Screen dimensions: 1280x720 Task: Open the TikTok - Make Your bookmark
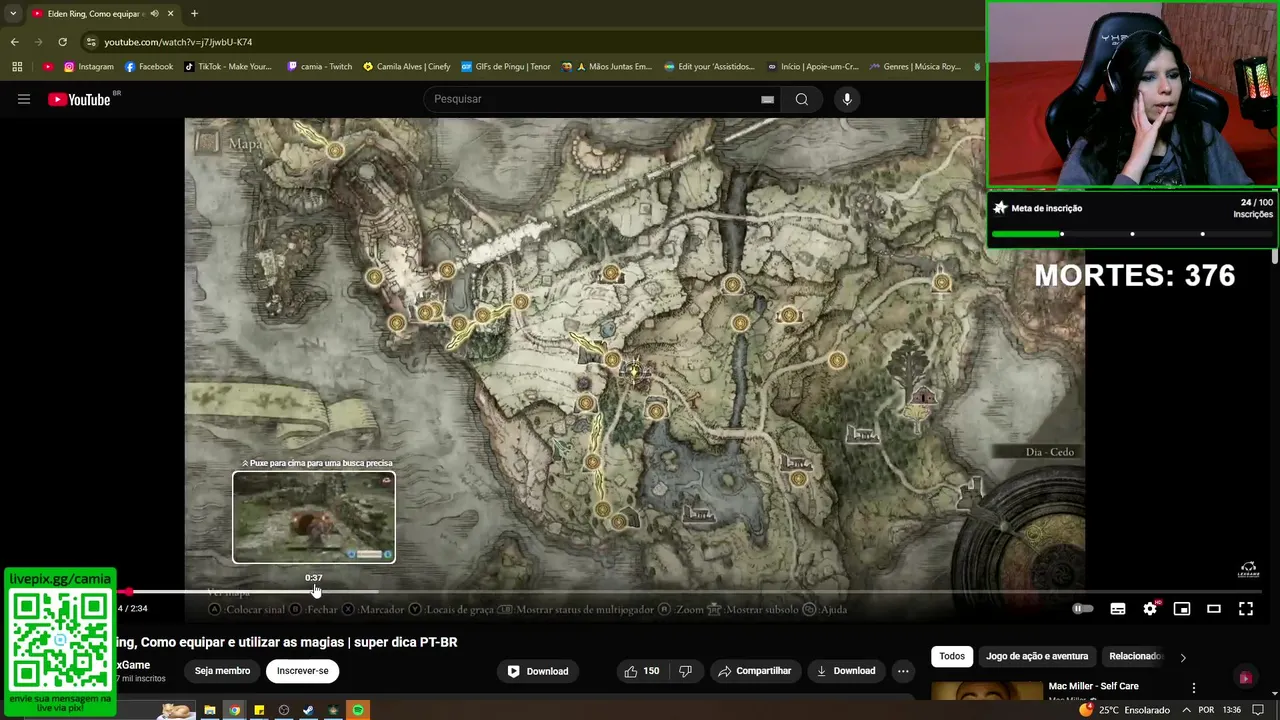pyautogui.click(x=228, y=67)
